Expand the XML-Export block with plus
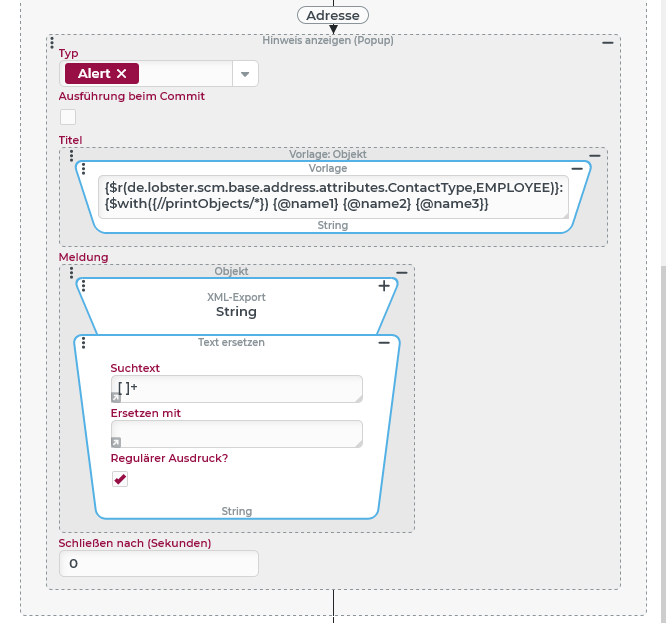Screen dimensions: 666x623 point(383,286)
